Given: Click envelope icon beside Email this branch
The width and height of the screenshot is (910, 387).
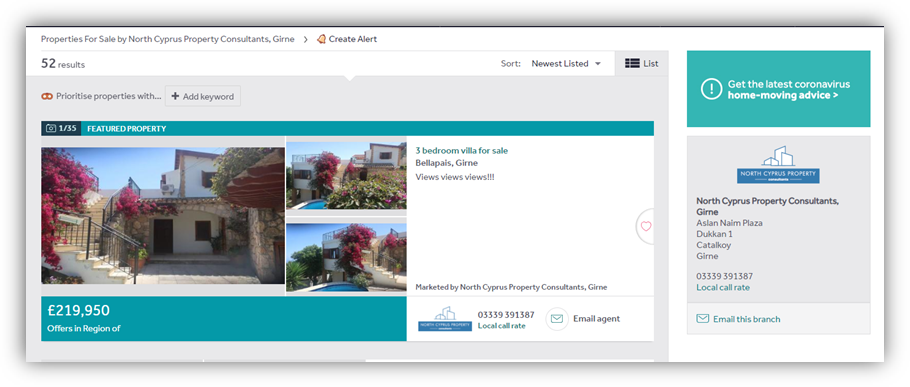Looking at the screenshot, I should click(x=702, y=319).
